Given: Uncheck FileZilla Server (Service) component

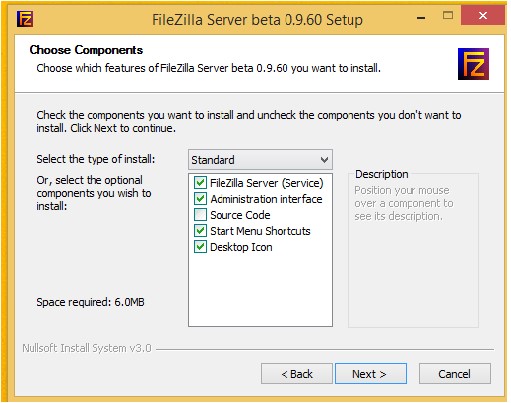Looking at the screenshot, I should pos(200,183).
